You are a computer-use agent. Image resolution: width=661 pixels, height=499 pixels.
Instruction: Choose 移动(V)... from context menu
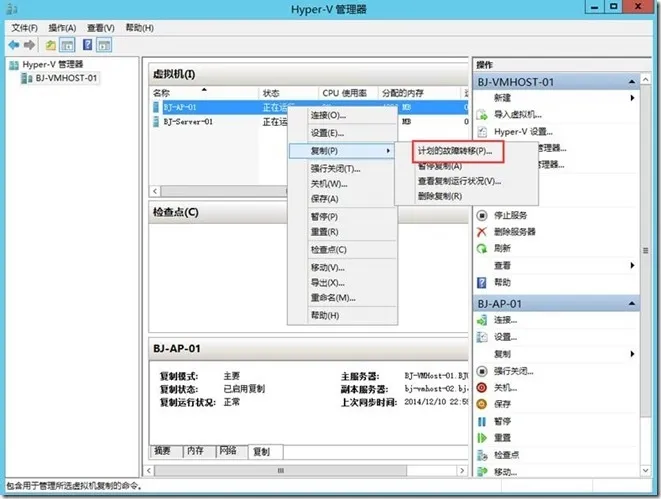[x=342, y=267]
